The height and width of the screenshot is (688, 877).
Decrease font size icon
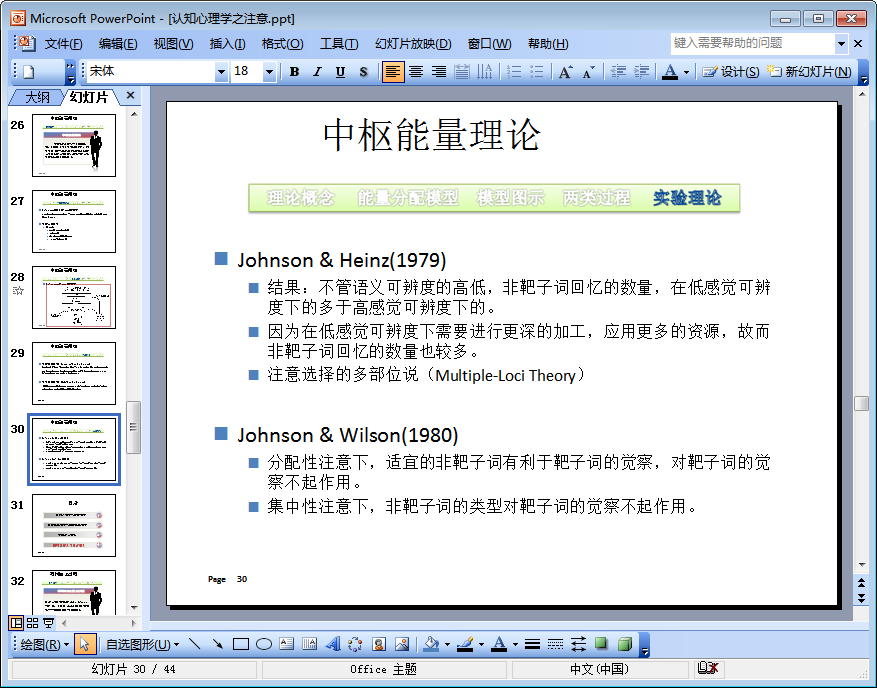click(x=588, y=72)
